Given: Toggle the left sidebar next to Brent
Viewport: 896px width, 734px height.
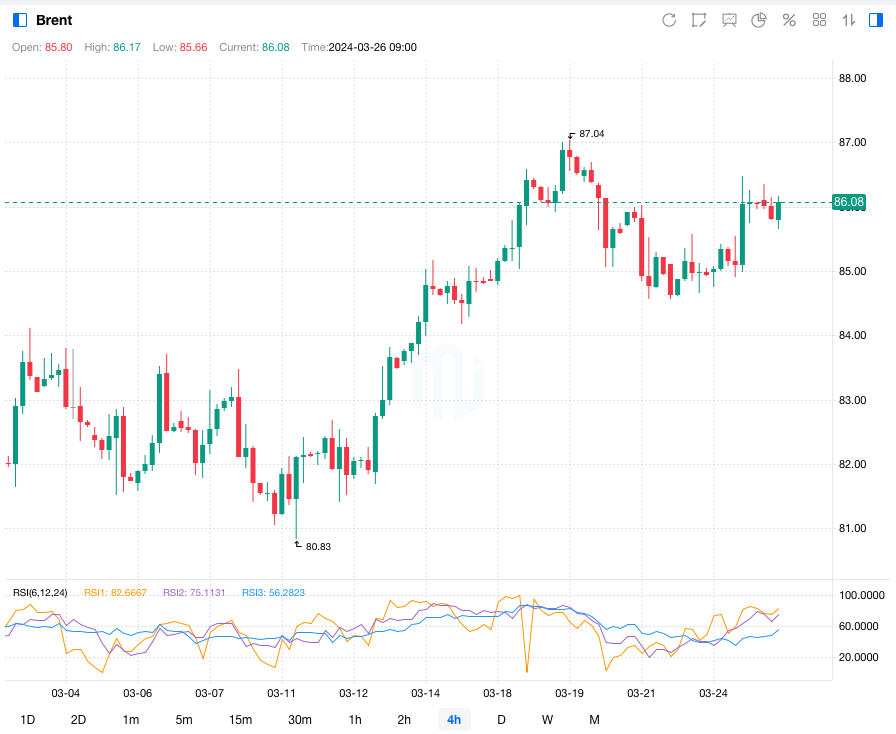Looking at the screenshot, I should click(20, 20).
